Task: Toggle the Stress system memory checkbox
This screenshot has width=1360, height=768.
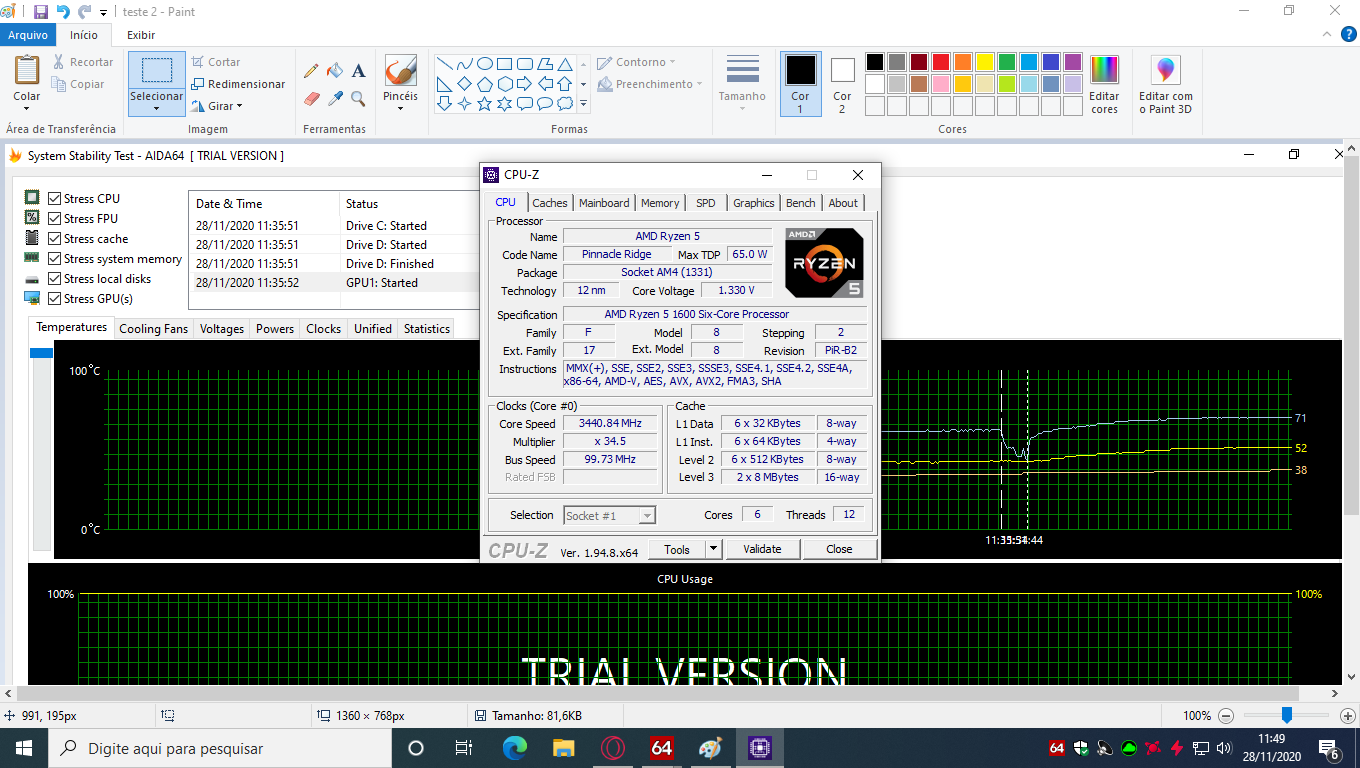Action: coord(55,258)
